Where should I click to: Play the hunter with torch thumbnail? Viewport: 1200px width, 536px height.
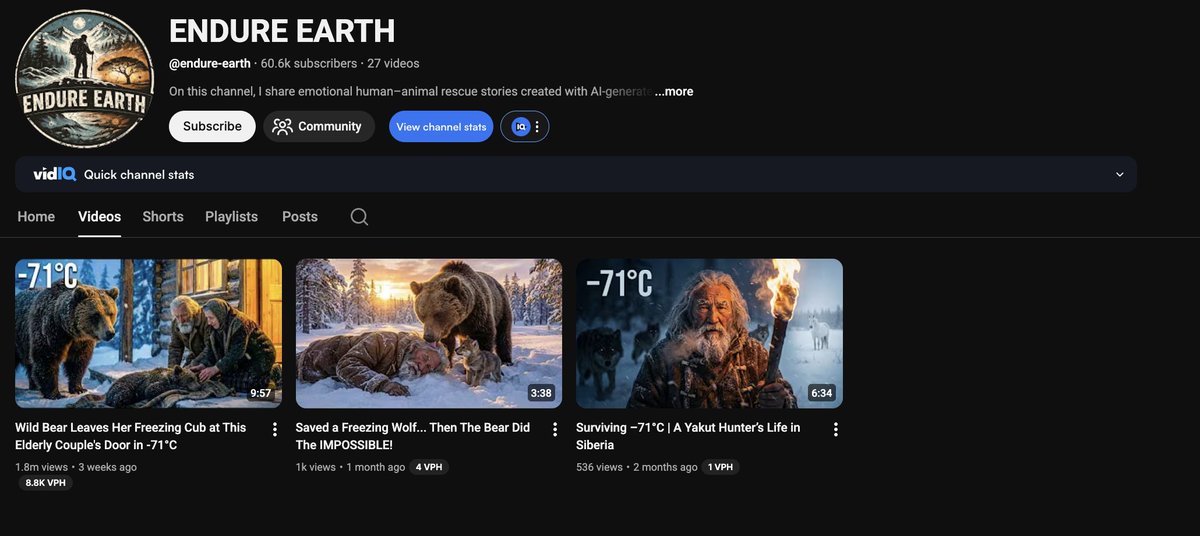click(x=709, y=334)
